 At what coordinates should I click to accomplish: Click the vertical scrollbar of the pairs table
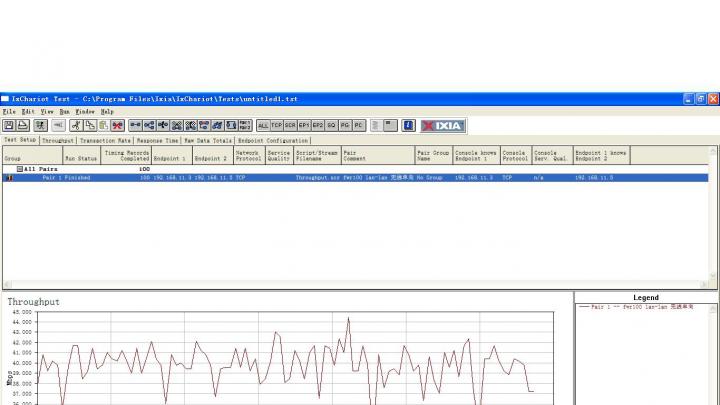pos(713,214)
